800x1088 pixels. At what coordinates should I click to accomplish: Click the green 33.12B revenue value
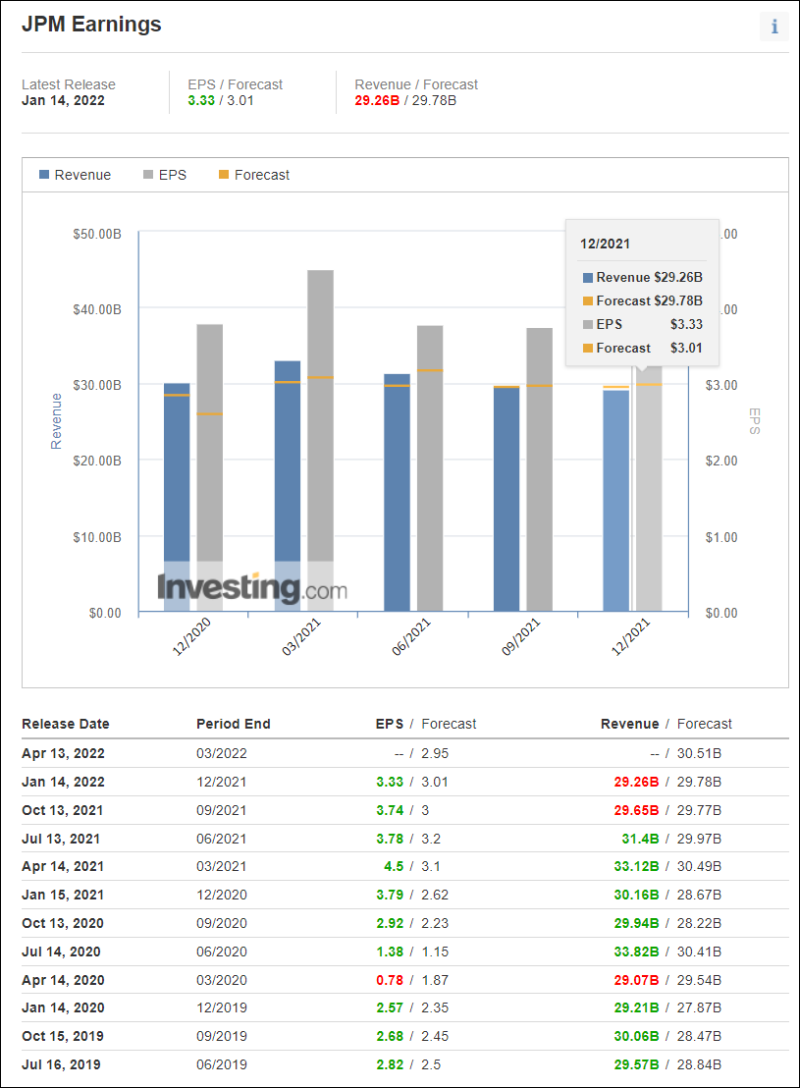636,867
